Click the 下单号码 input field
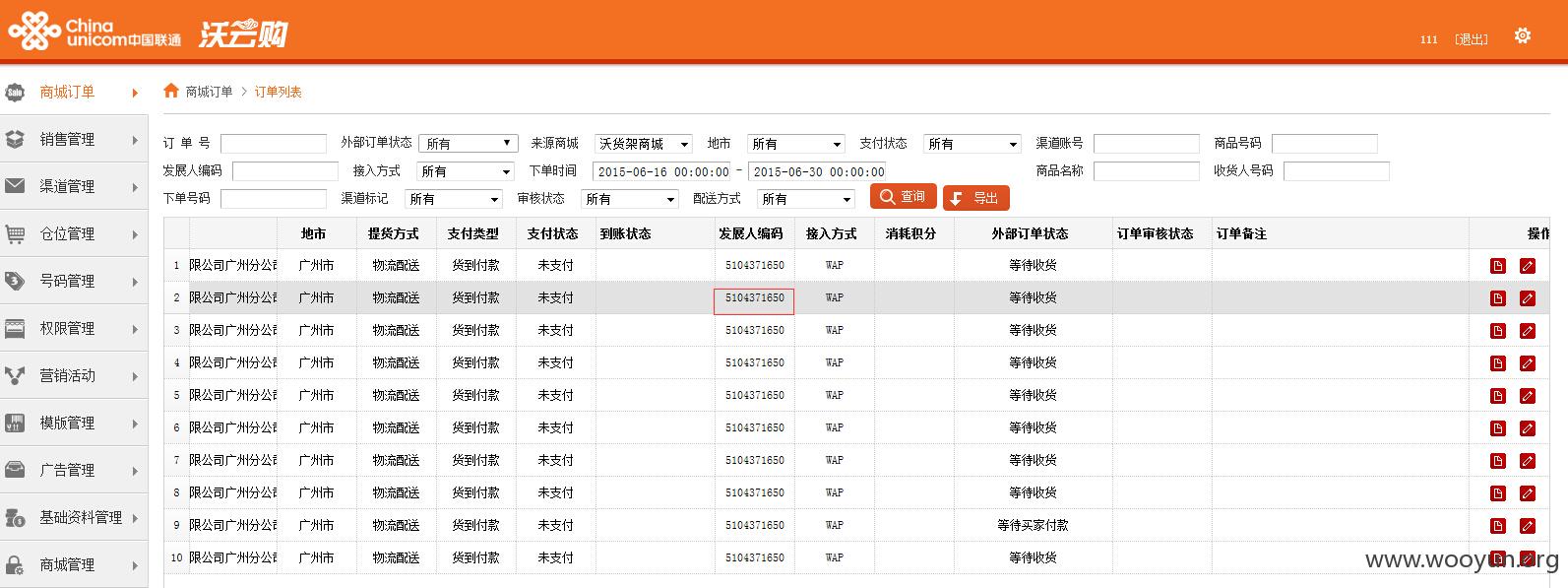Viewport: 1568px width, 588px height. pos(274,199)
